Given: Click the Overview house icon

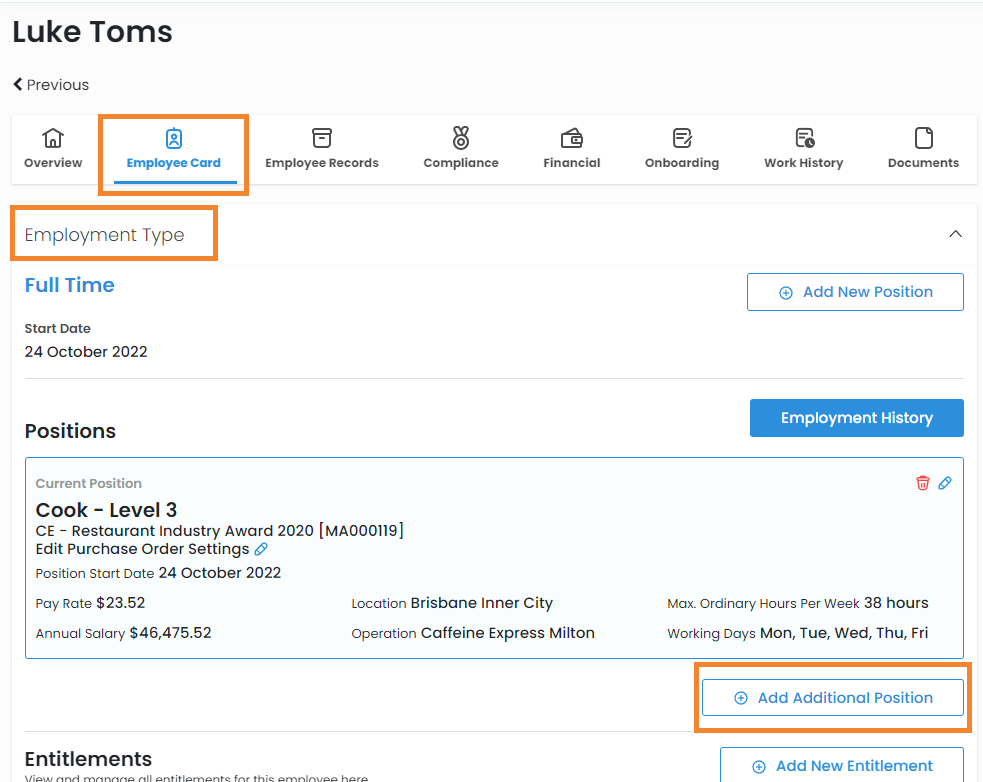Looking at the screenshot, I should click(53, 138).
